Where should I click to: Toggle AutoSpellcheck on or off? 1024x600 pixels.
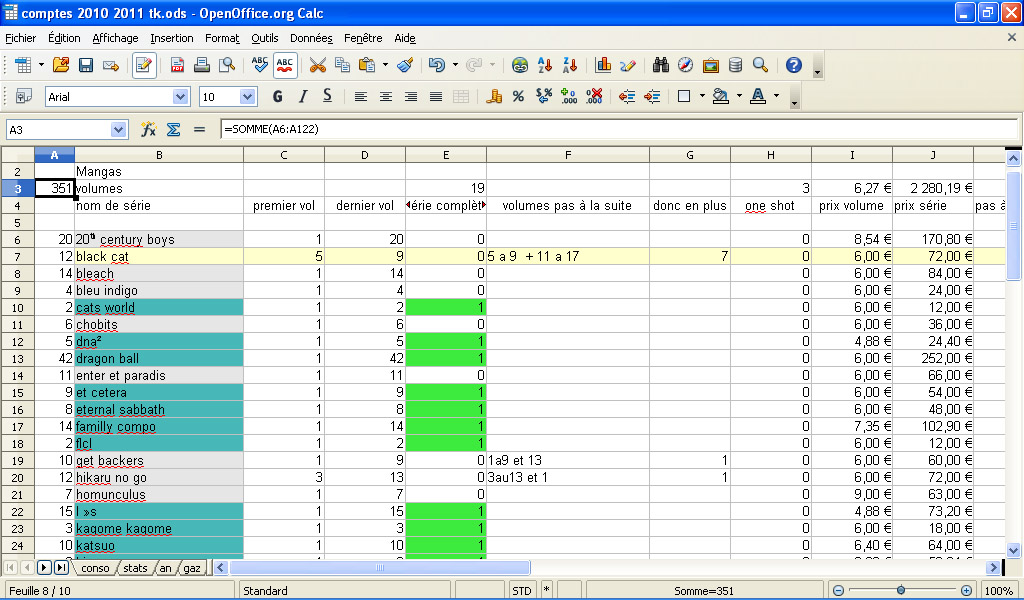coord(285,66)
